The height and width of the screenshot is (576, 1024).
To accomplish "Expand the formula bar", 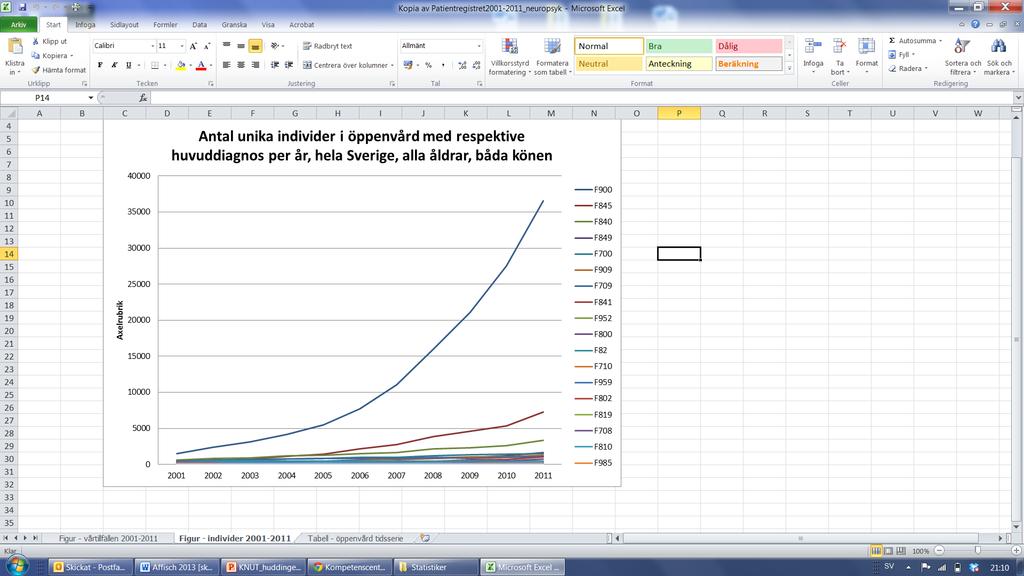I will coord(1017,97).
